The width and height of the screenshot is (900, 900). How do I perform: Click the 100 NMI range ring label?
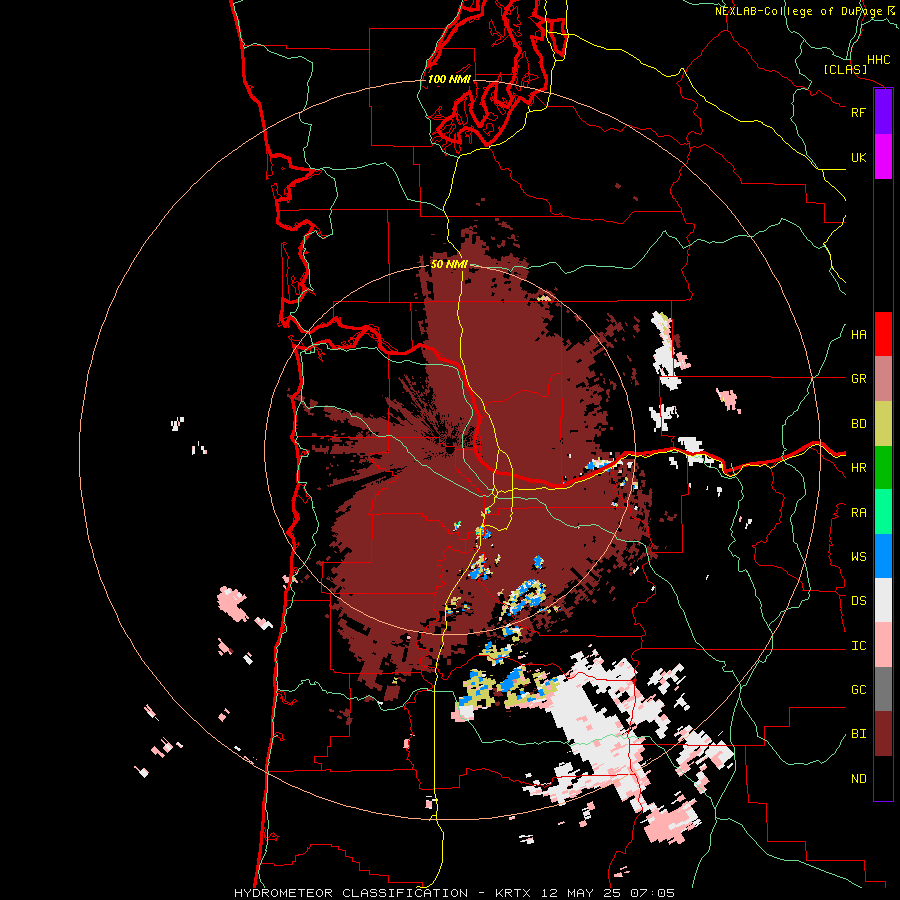point(449,79)
